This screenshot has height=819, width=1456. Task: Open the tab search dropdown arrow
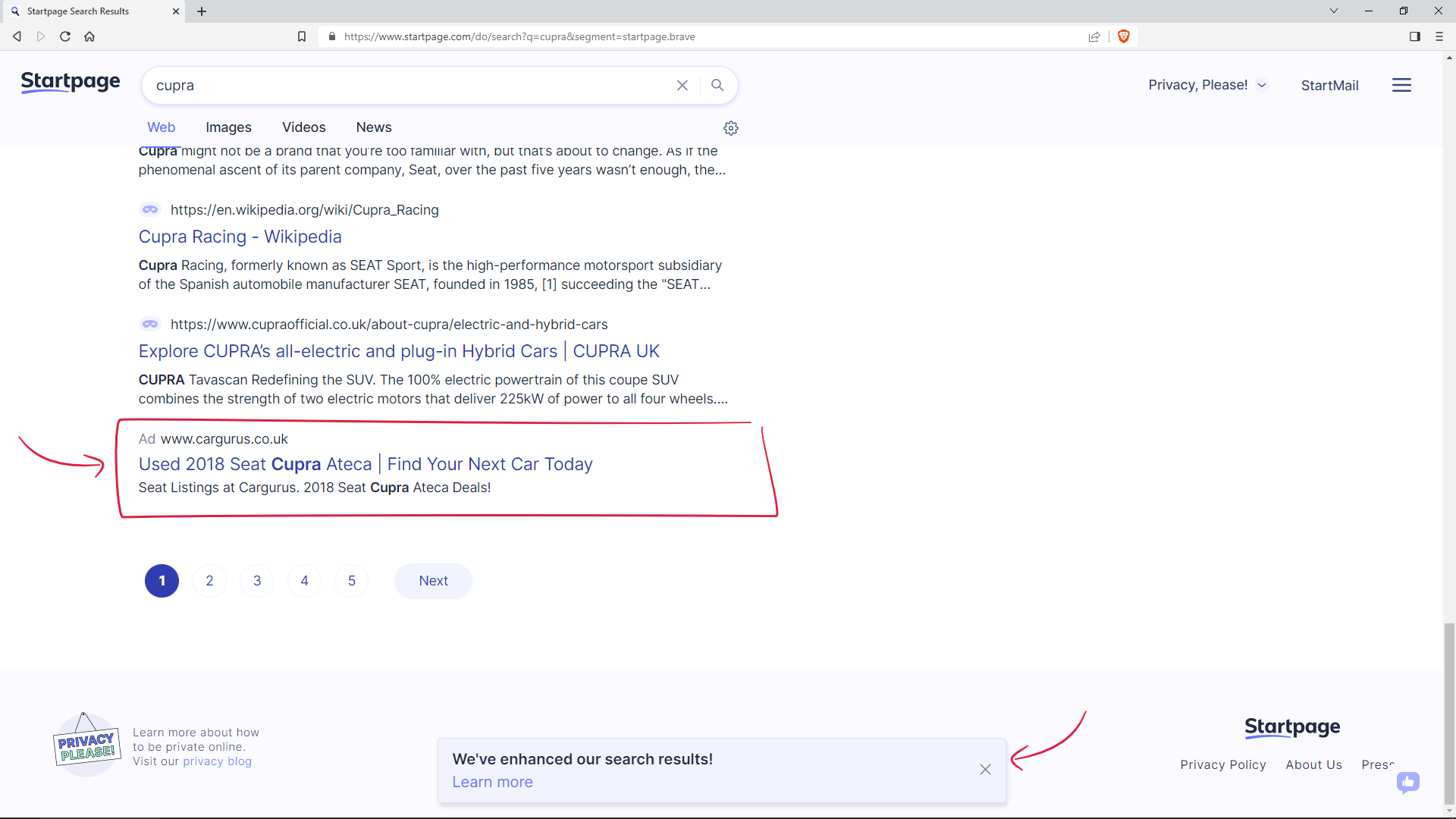tap(1334, 11)
